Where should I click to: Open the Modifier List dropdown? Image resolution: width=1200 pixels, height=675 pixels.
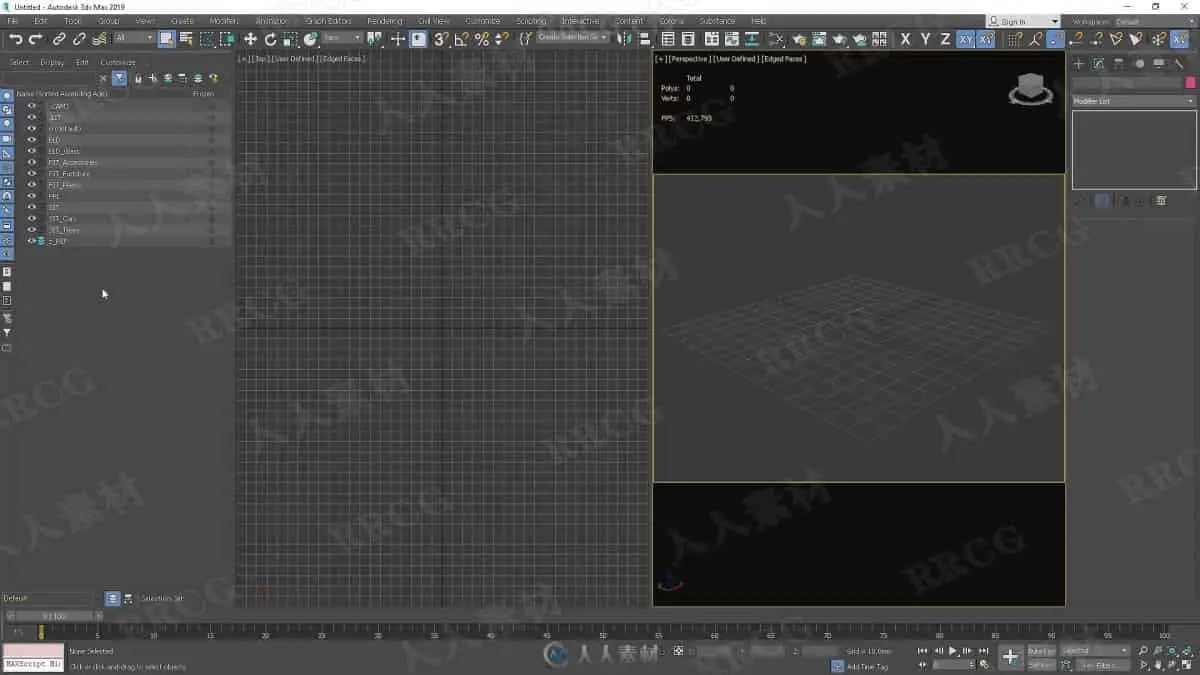click(1134, 101)
